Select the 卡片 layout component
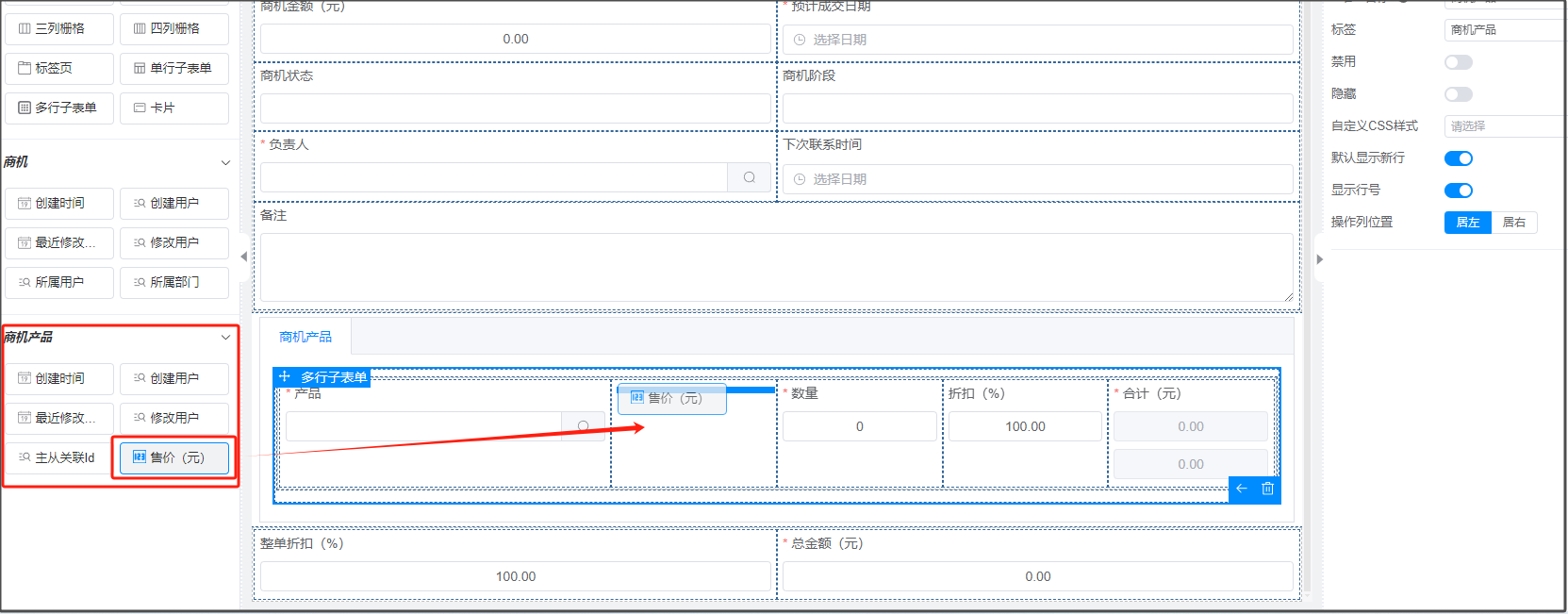Viewport: 1568px width, 614px height. [174, 108]
